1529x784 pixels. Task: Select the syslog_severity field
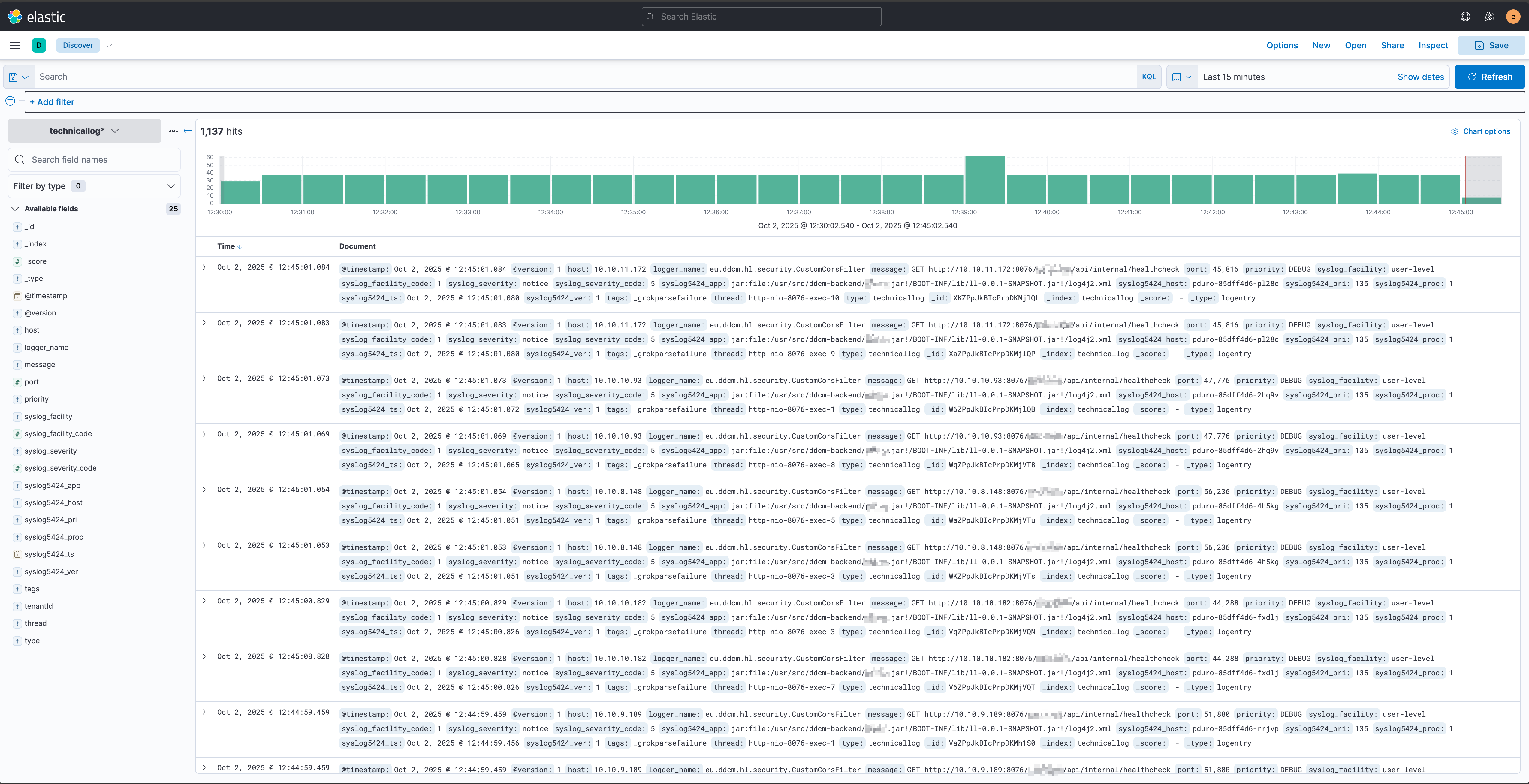(x=50, y=451)
